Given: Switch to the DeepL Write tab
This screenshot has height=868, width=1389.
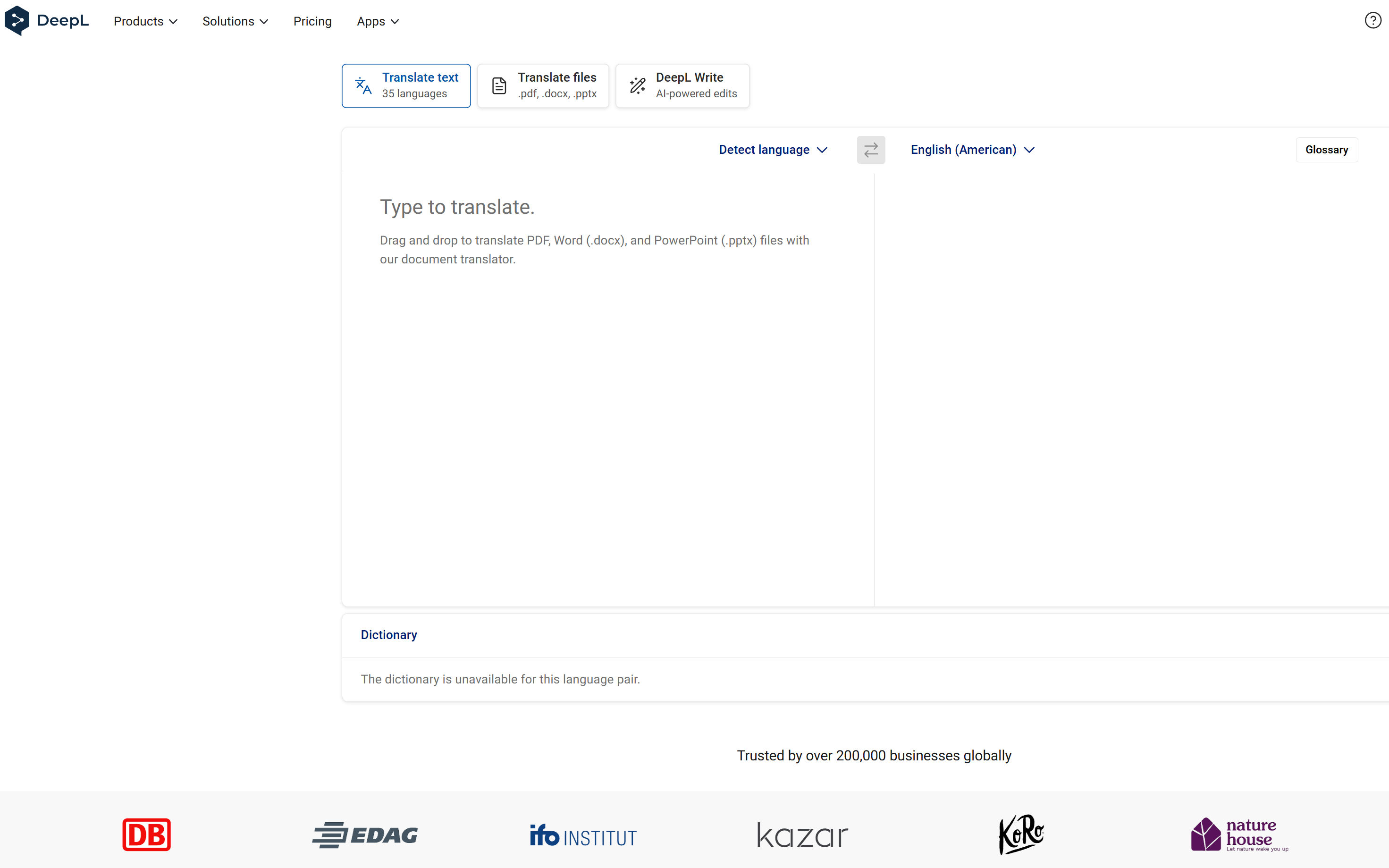Looking at the screenshot, I should point(682,85).
